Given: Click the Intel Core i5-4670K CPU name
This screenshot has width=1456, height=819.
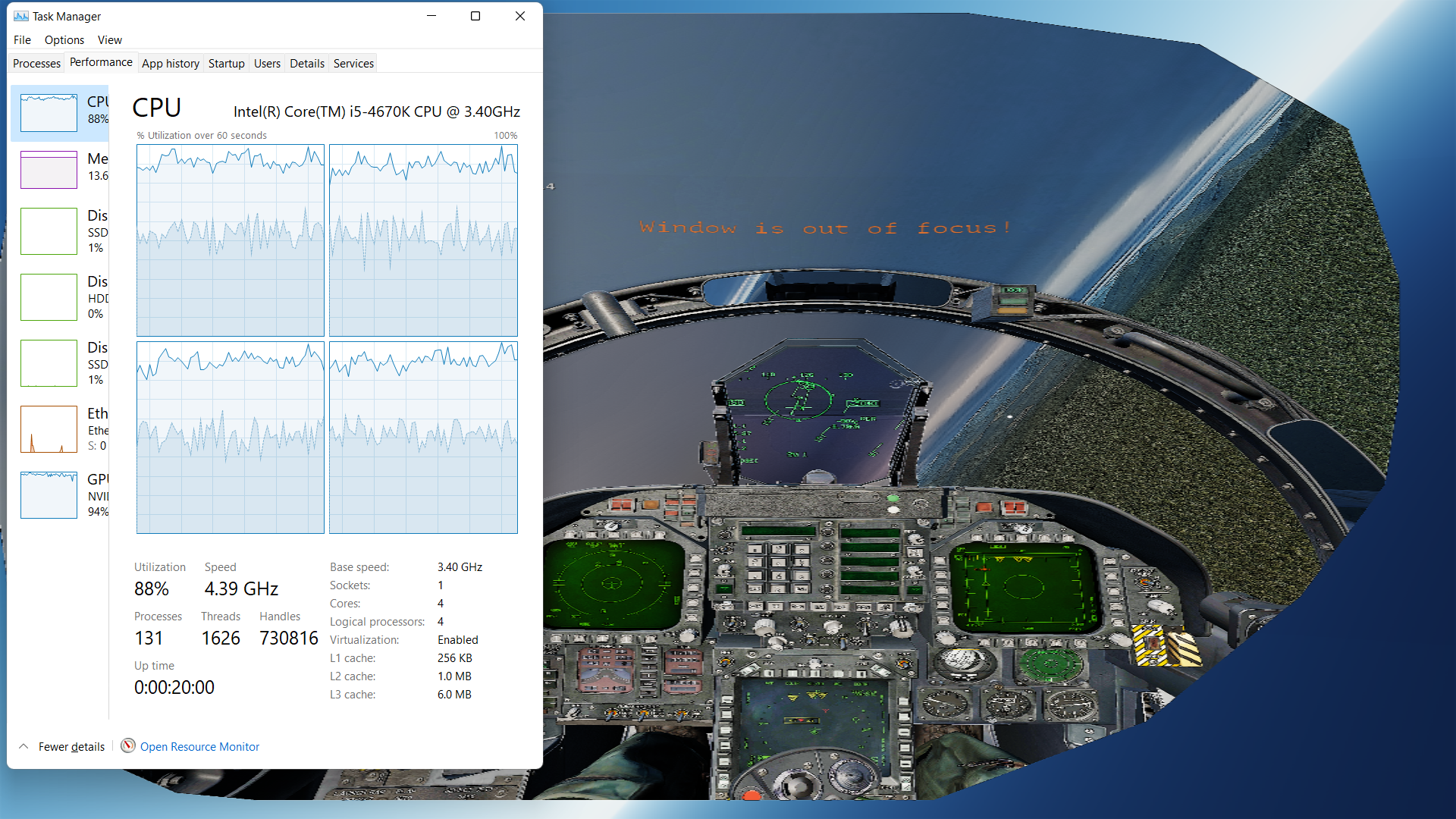Looking at the screenshot, I should click(x=377, y=111).
